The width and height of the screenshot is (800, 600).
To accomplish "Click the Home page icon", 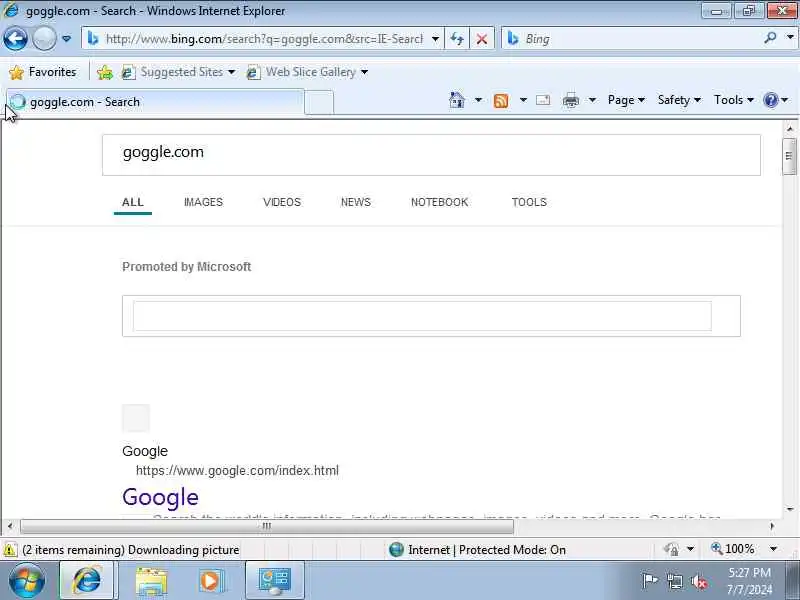I will [457, 100].
